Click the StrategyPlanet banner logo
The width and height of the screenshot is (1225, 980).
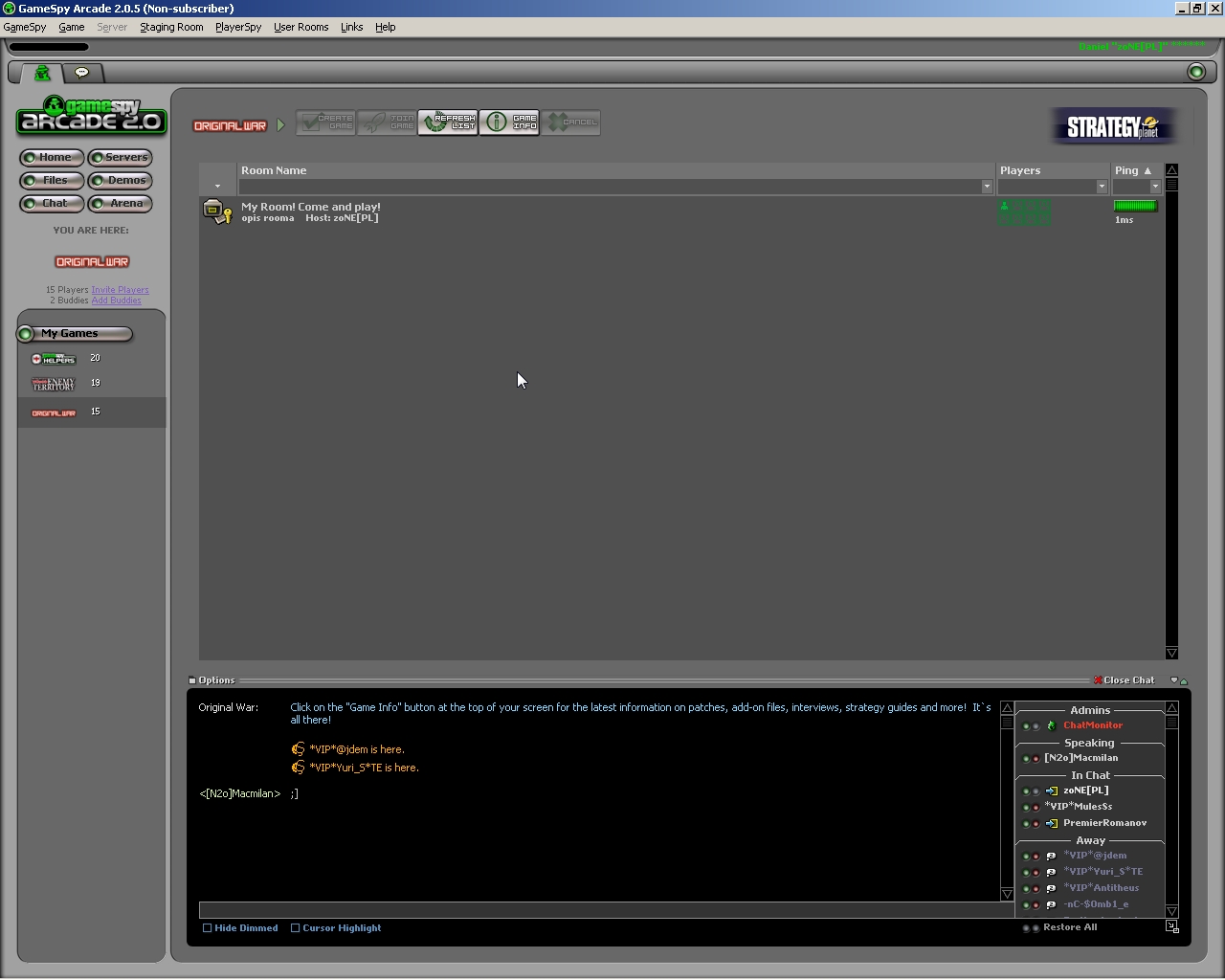(1114, 125)
